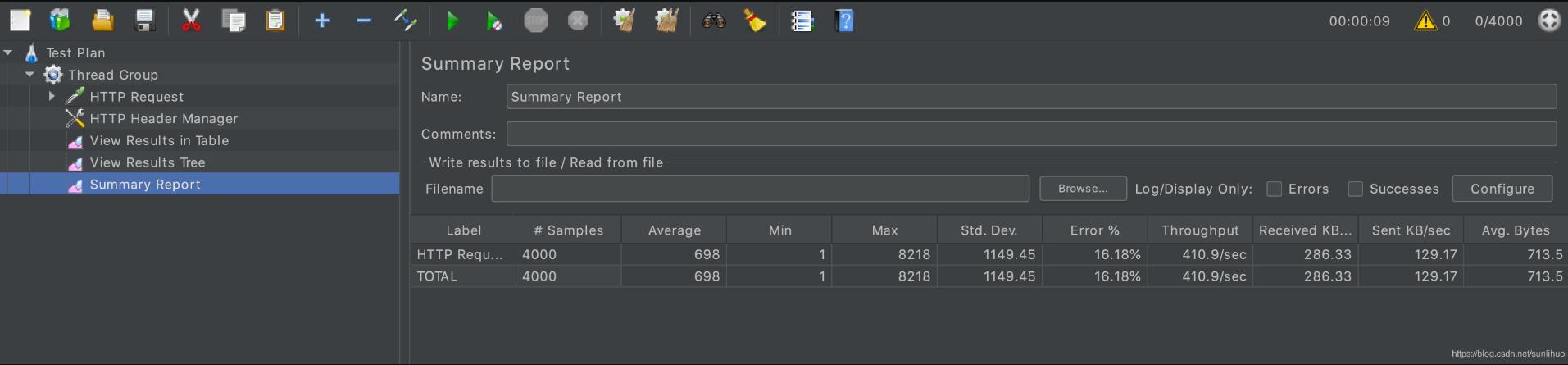Screen dimensions: 1568x365
Task: Click the Help question mark icon
Action: click(x=845, y=21)
